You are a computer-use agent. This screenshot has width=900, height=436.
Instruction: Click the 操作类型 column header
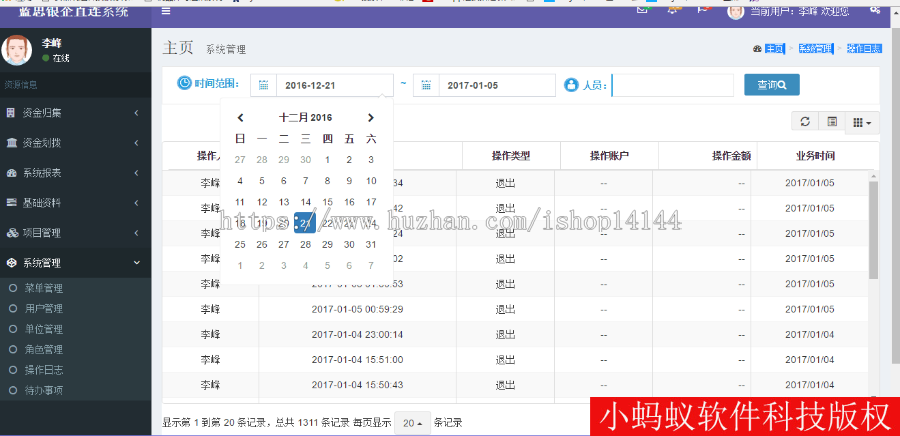point(511,156)
